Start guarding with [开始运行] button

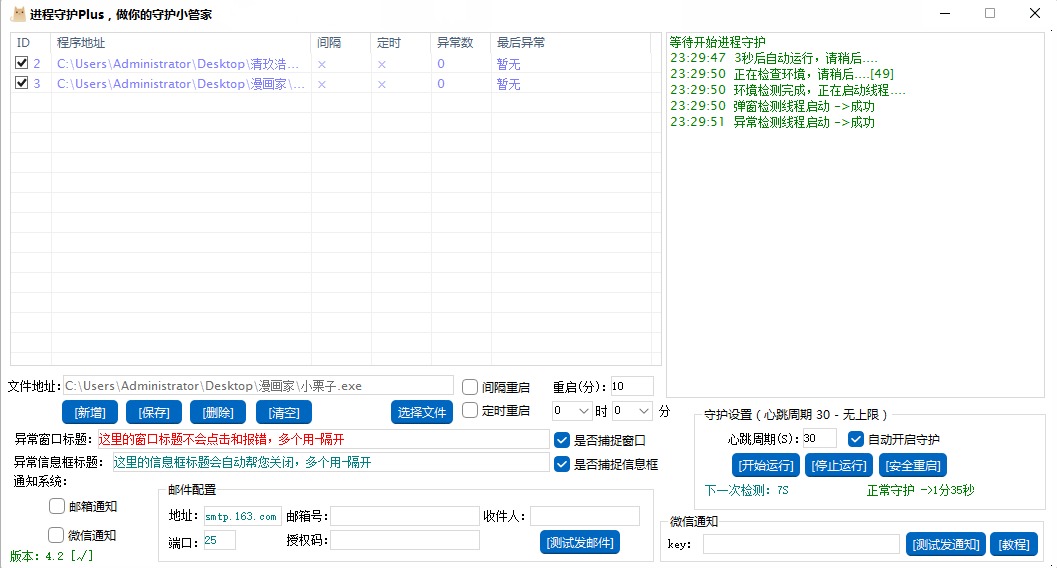click(x=764, y=465)
